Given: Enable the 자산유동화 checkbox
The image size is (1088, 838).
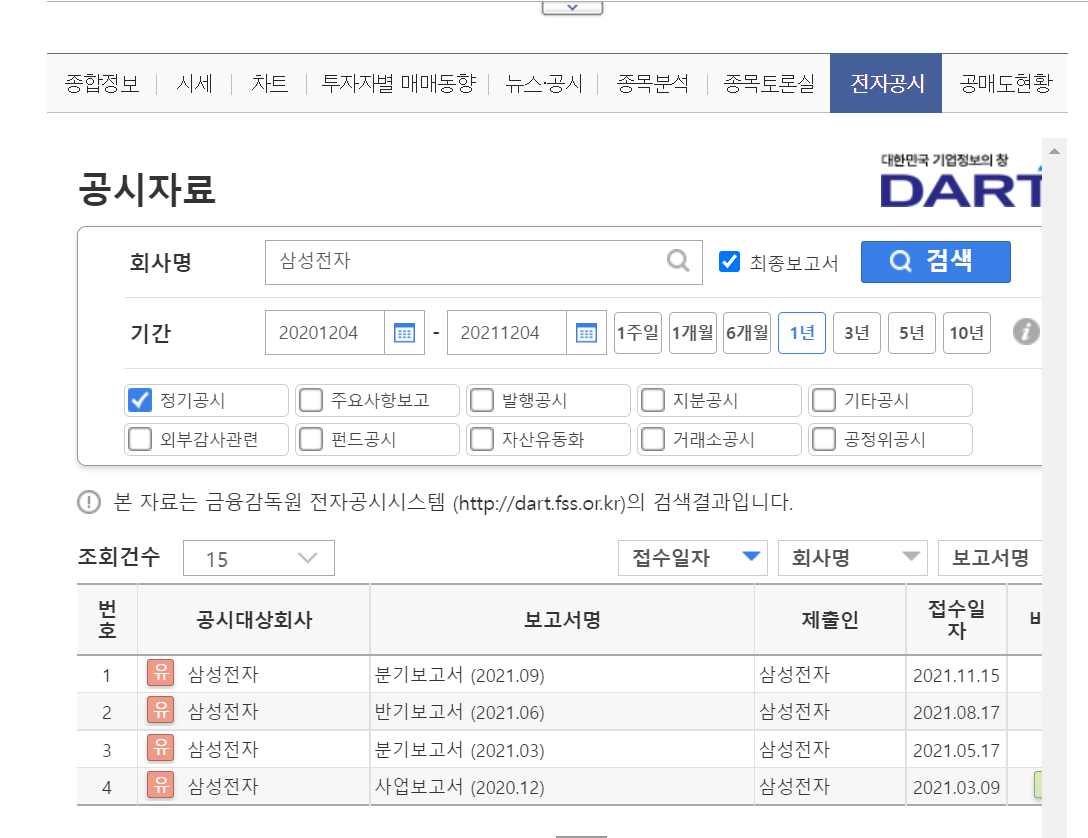Looking at the screenshot, I should pos(482,438).
